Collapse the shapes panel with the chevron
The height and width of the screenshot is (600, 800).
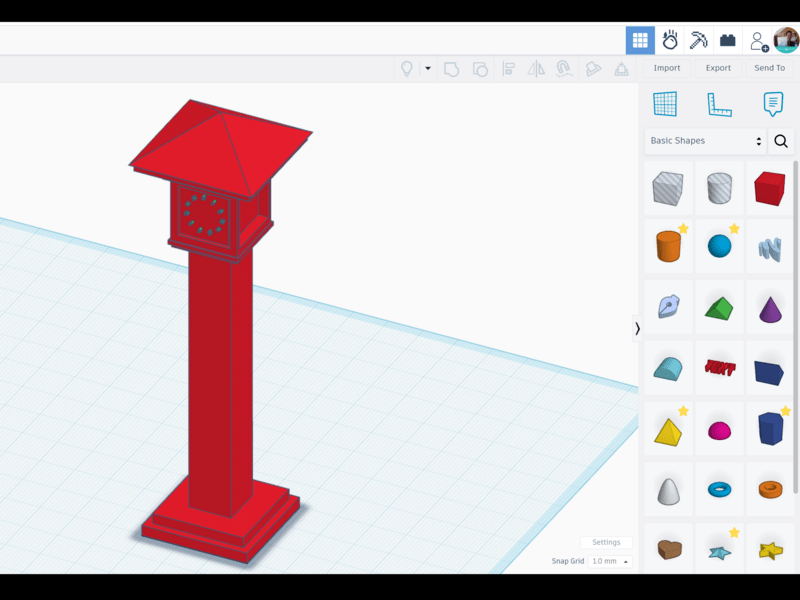tap(637, 329)
